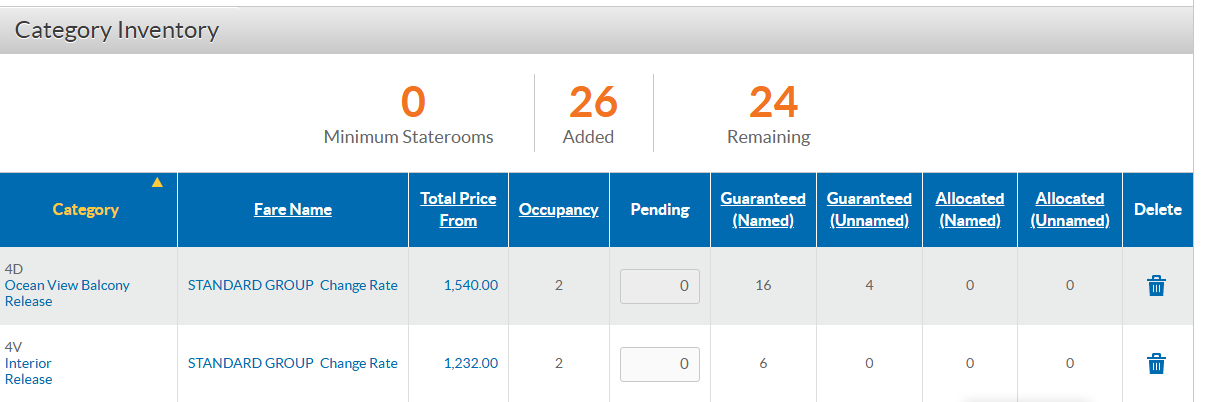Sort by Total Price From column
1210x402 pixels.
[x=458, y=210]
